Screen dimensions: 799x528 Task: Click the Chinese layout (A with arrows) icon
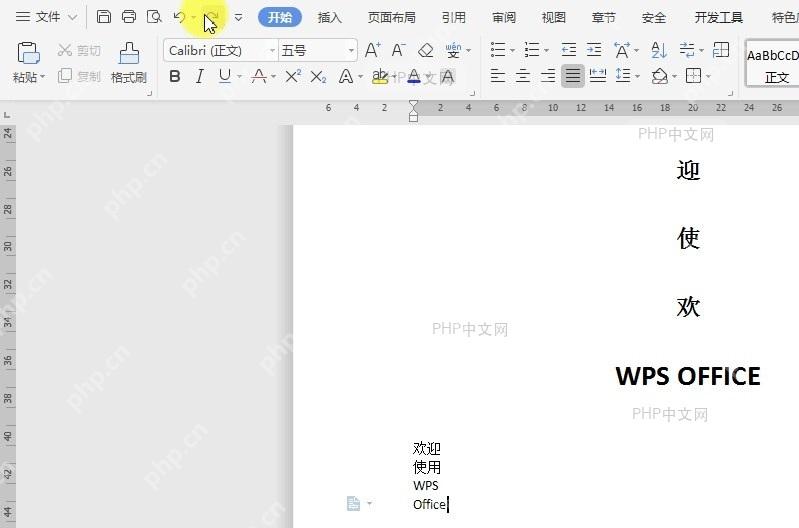click(x=622, y=50)
